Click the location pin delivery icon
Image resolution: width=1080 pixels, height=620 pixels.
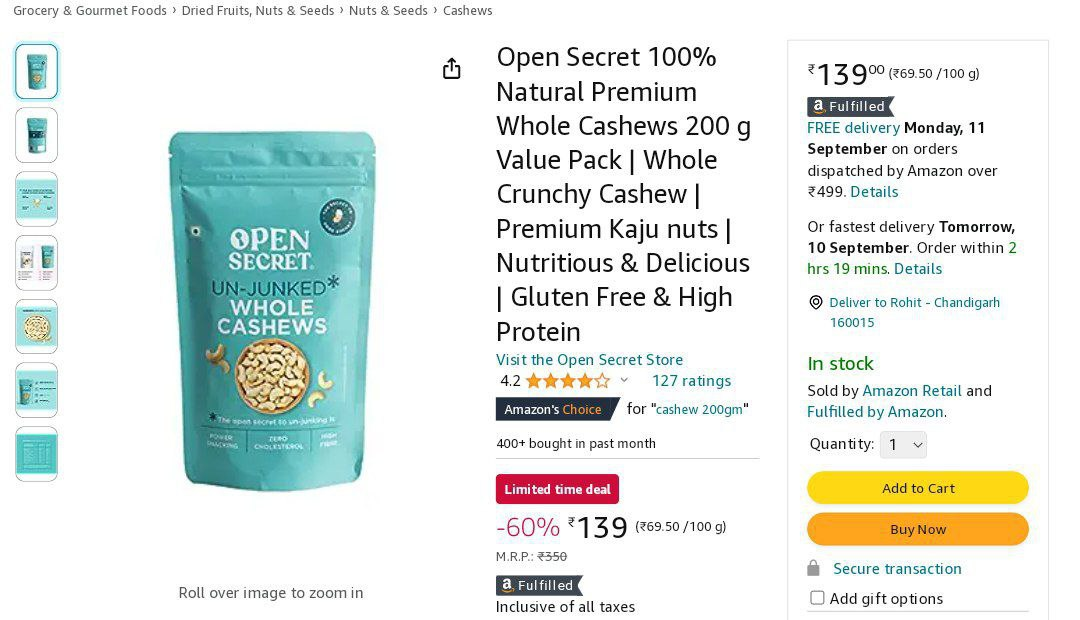pyautogui.click(x=816, y=302)
